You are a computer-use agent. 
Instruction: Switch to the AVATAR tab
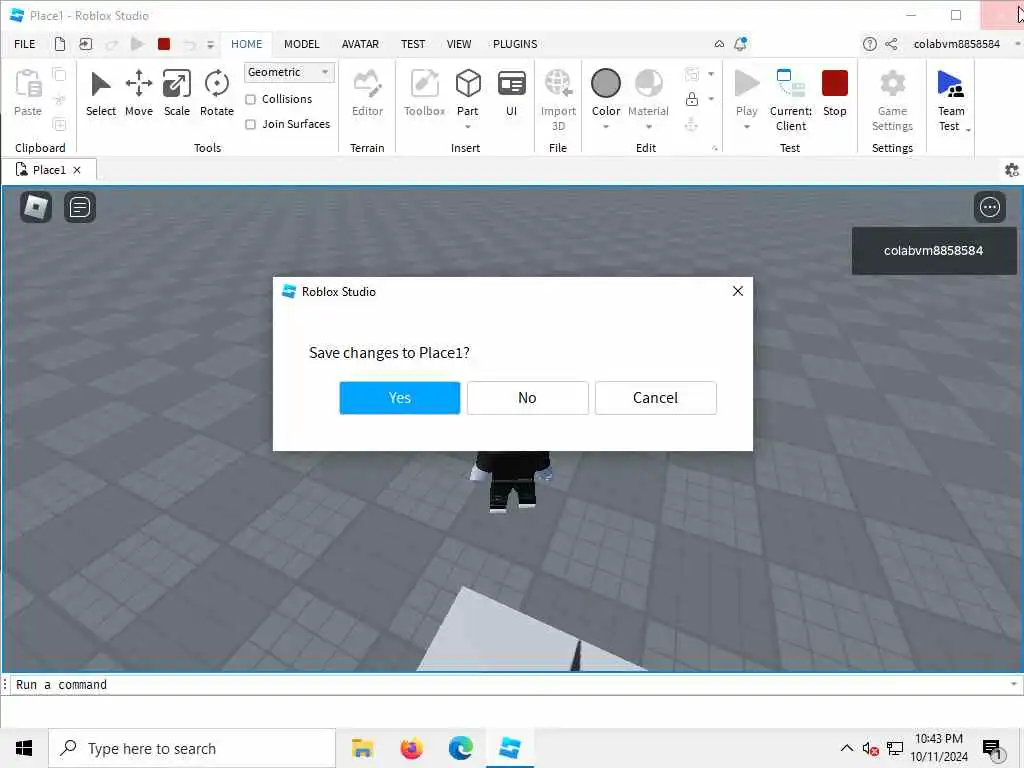coord(360,44)
